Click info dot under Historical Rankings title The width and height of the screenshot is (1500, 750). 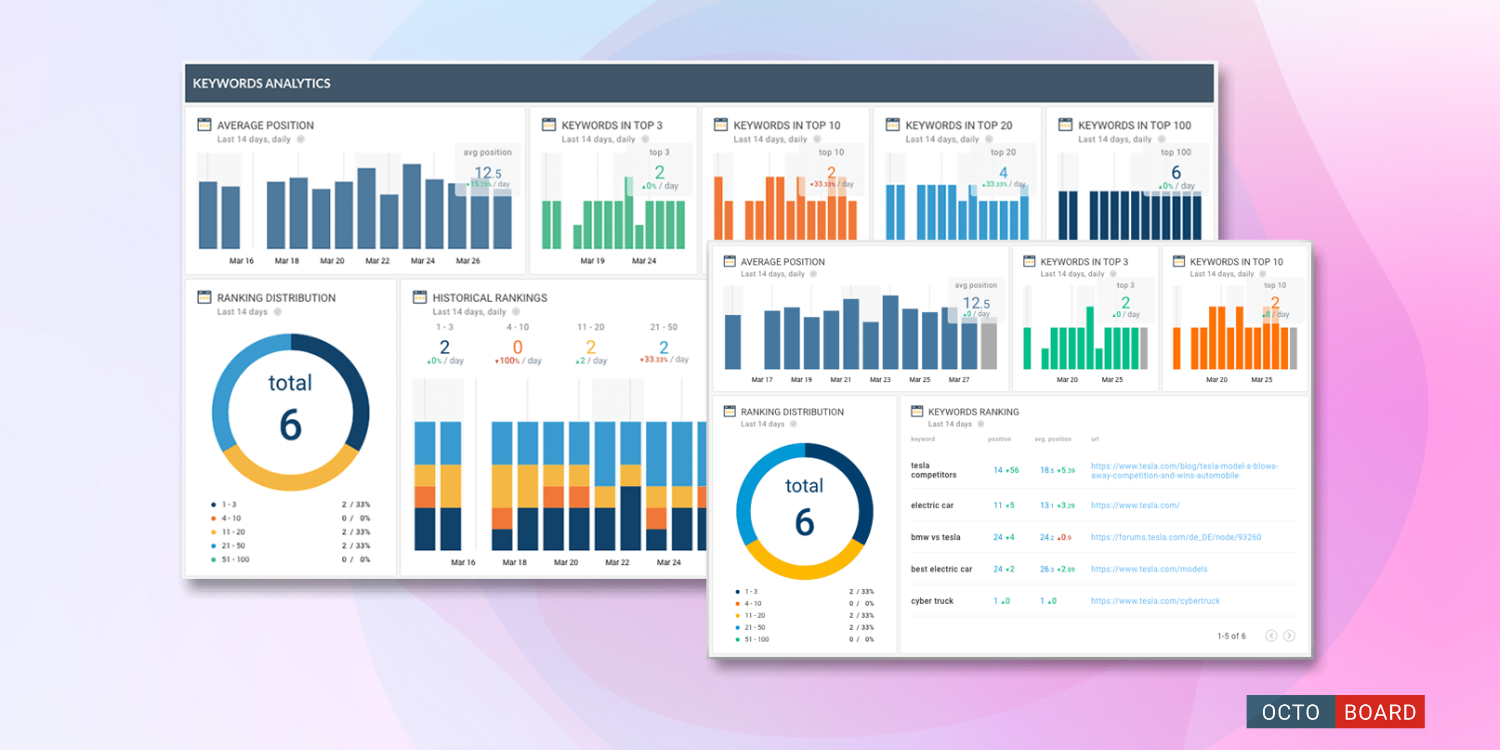click(516, 312)
